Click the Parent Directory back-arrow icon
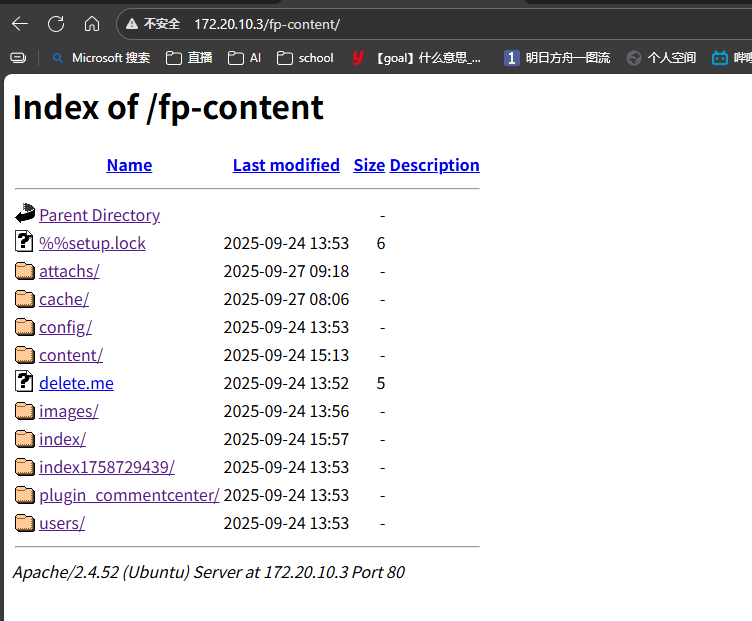752x621 pixels. tap(25, 214)
